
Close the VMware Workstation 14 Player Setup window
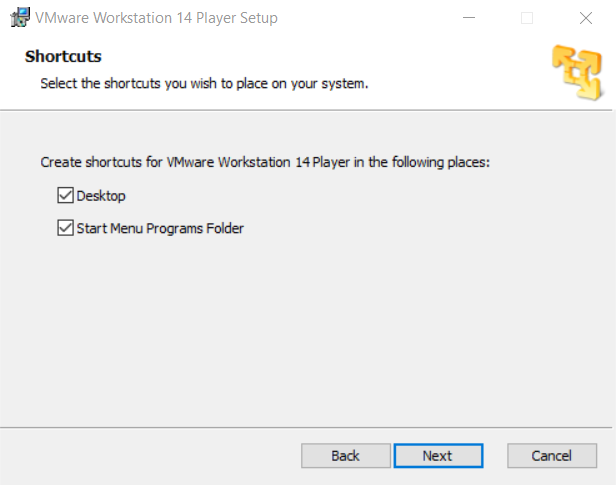coord(586,18)
